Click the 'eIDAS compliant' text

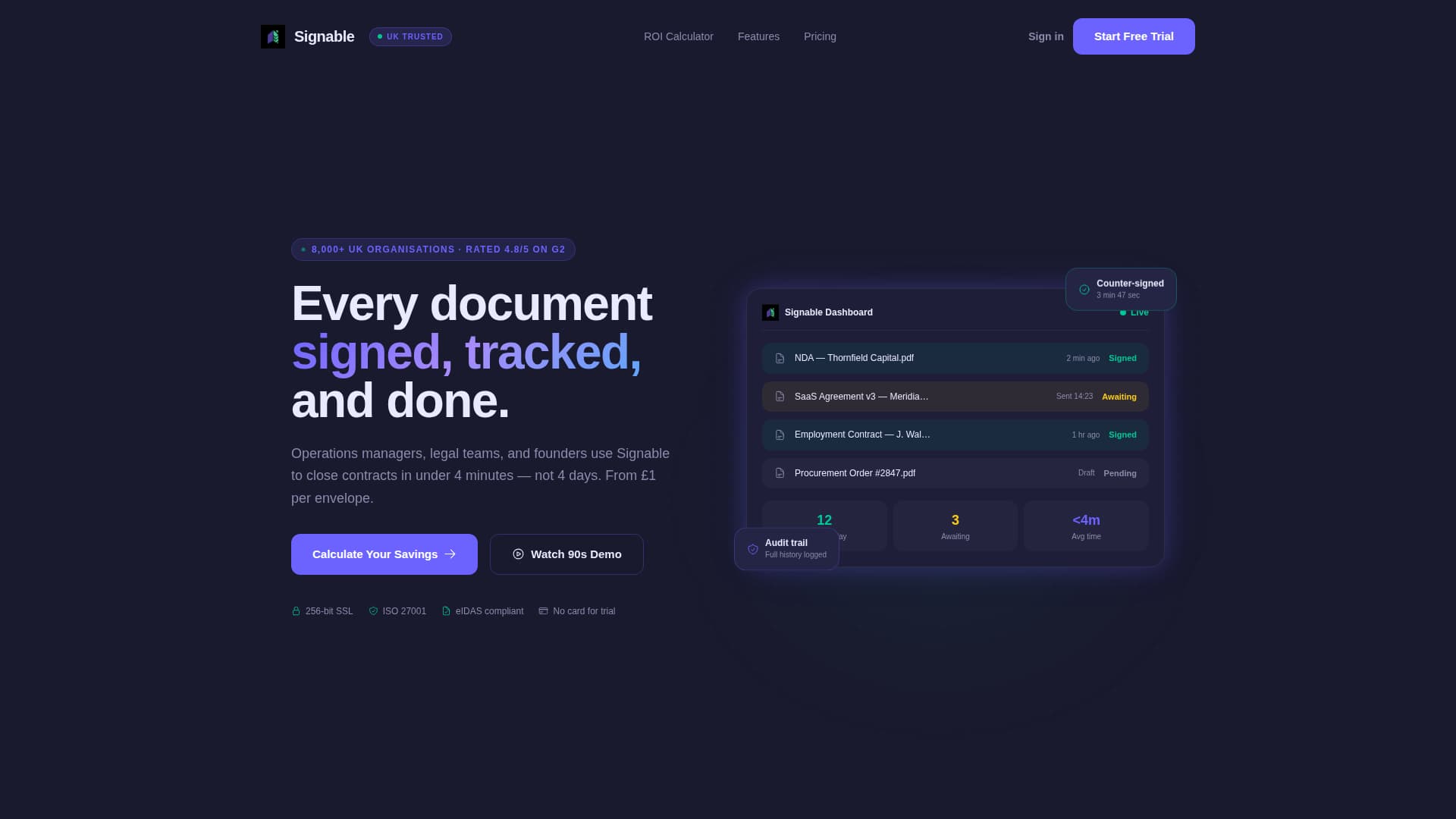pyautogui.click(x=489, y=611)
